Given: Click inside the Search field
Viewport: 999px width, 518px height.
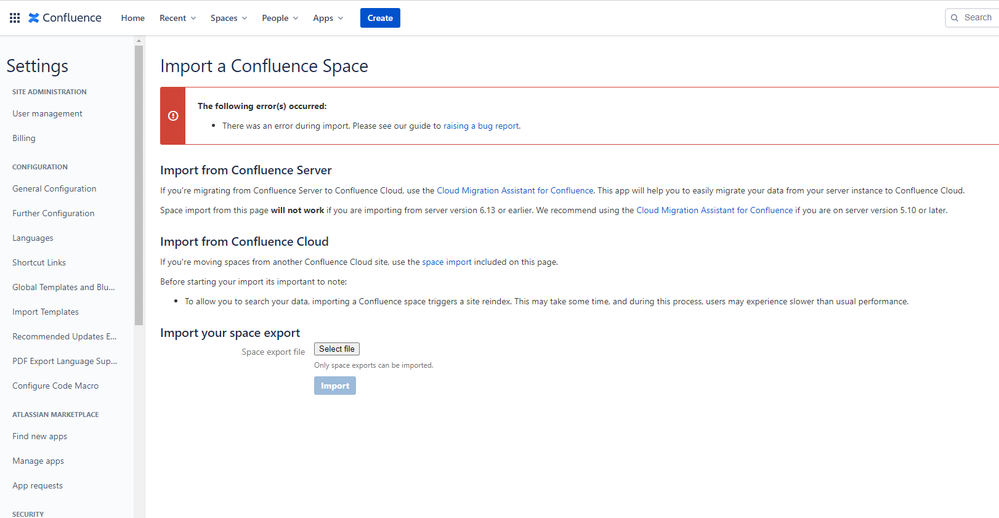Looking at the screenshot, I should point(972,18).
